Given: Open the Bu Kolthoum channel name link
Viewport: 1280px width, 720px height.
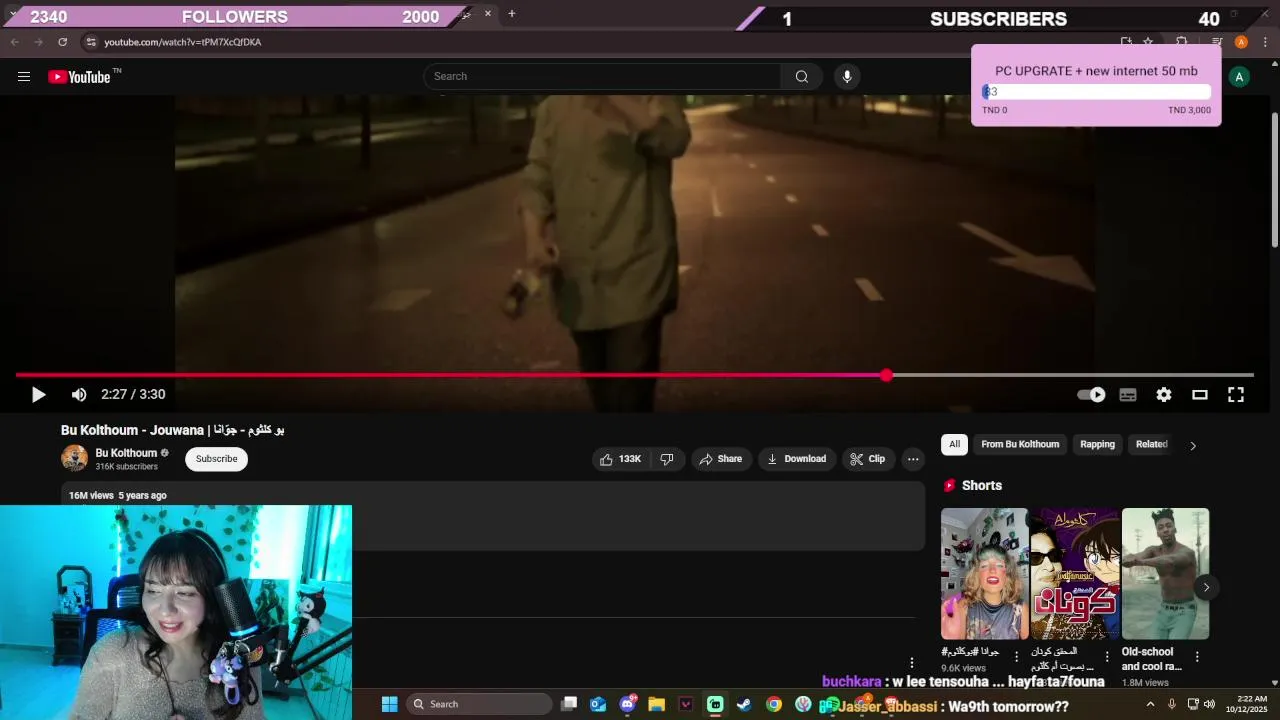Looking at the screenshot, I should [126, 453].
